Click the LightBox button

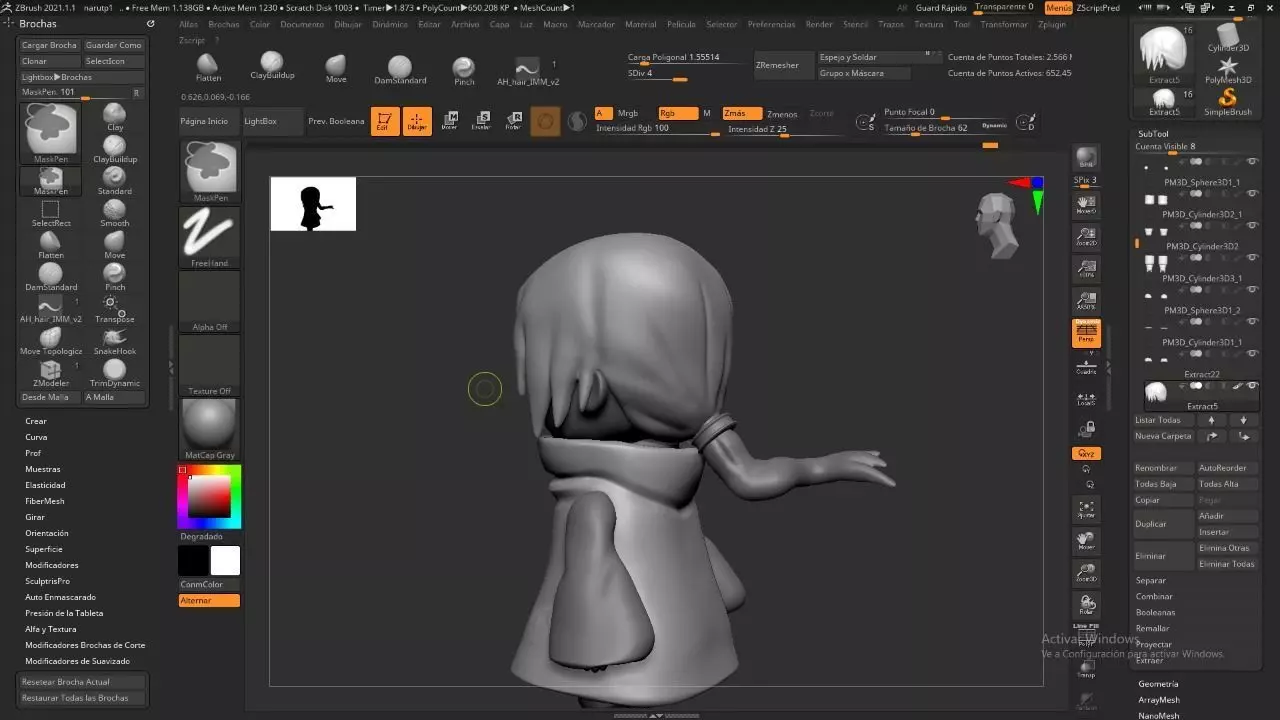273,121
